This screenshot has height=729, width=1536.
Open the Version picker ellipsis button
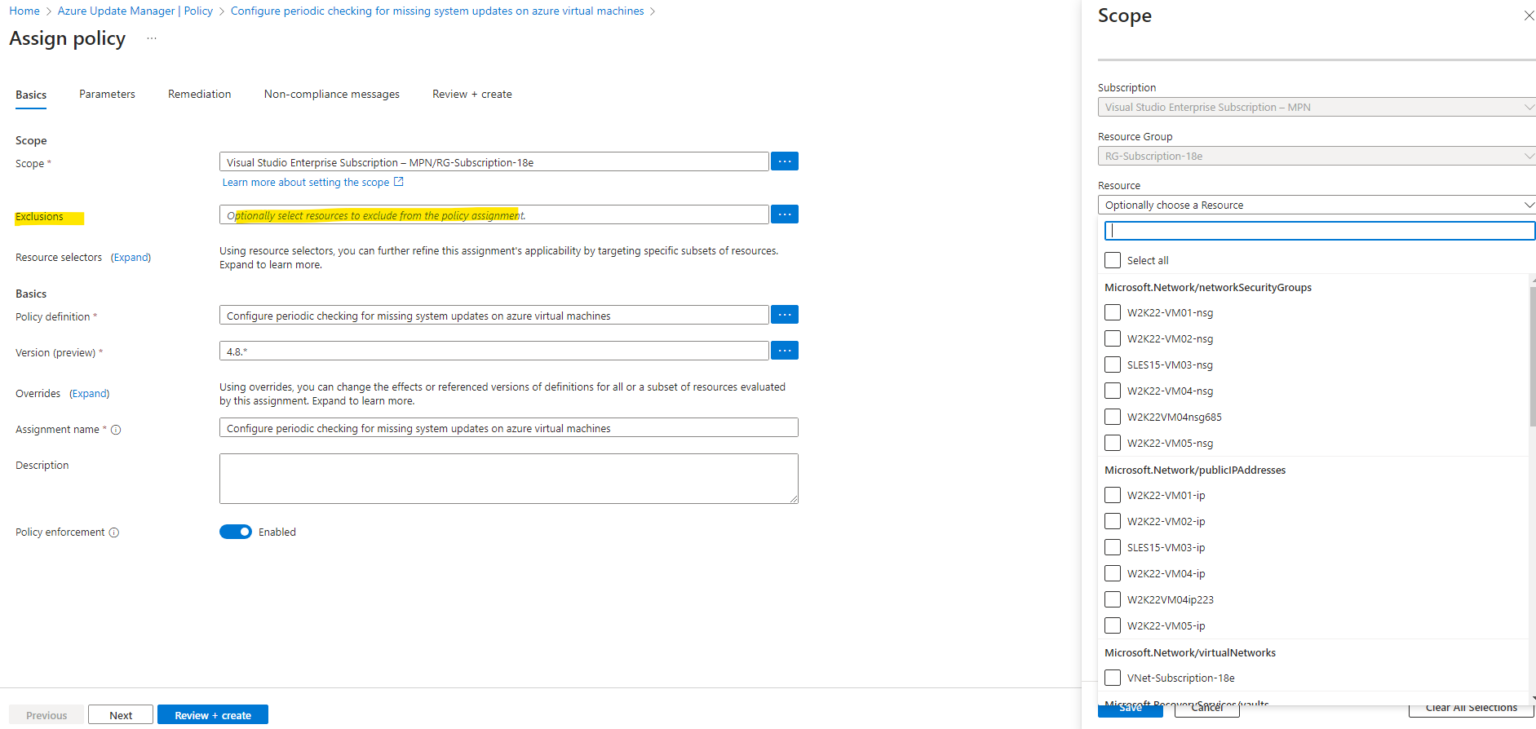pos(785,351)
